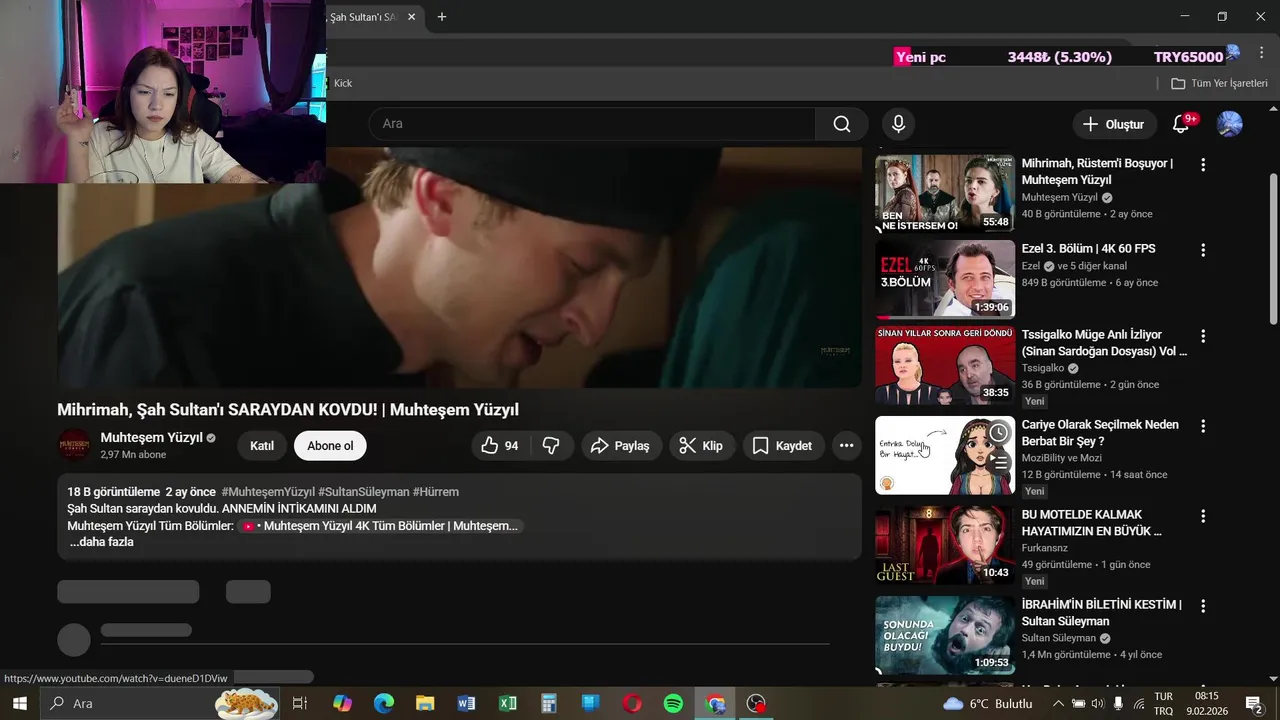
Task: Open the Muhteşem Yüzyıl channel link under Mihrimah, Rüstem'i
Action: (x=1059, y=198)
